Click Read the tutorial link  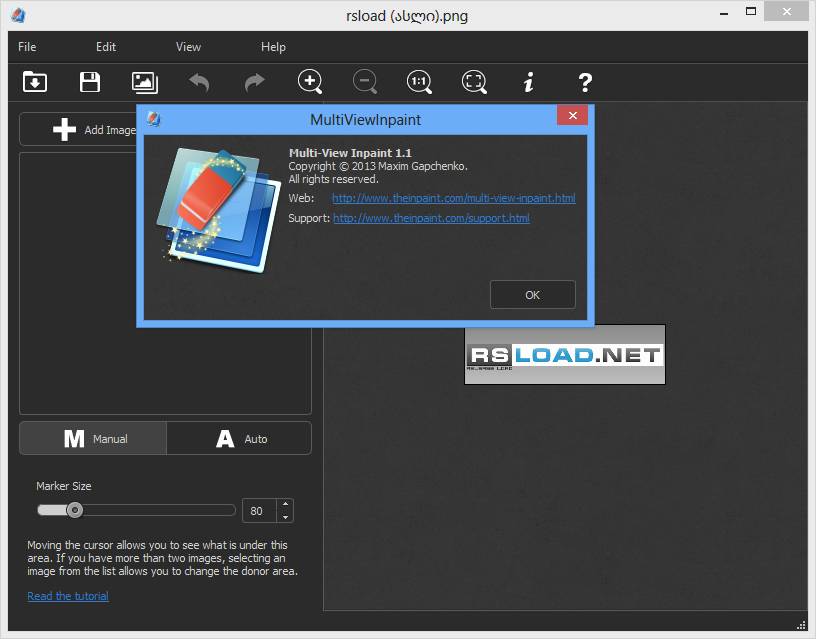click(68, 596)
